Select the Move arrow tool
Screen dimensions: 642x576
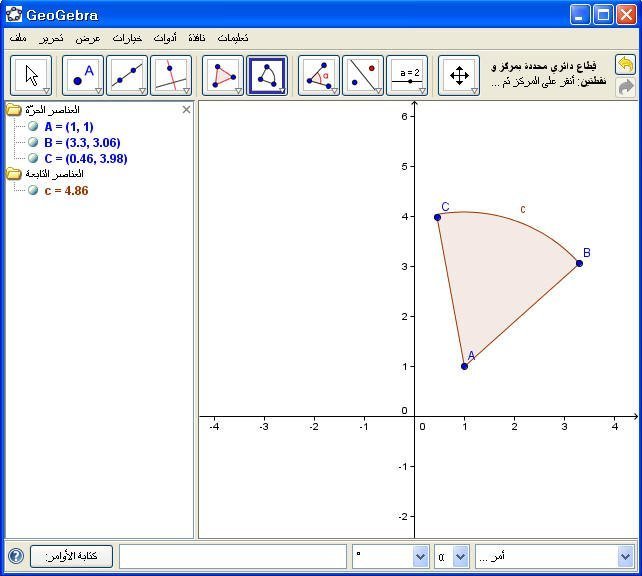tap(32, 76)
